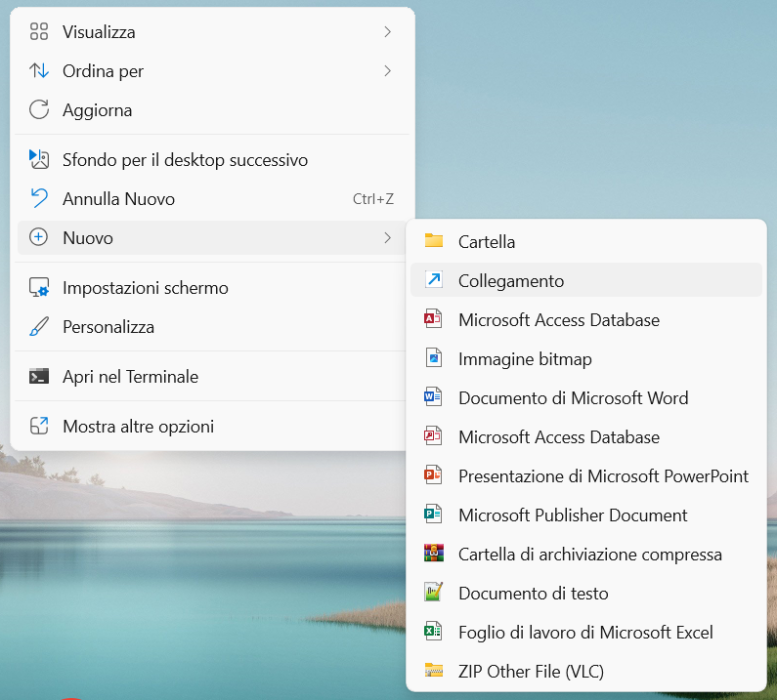Select Collegamento to create a shortcut
777x700 pixels.
[511, 281]
